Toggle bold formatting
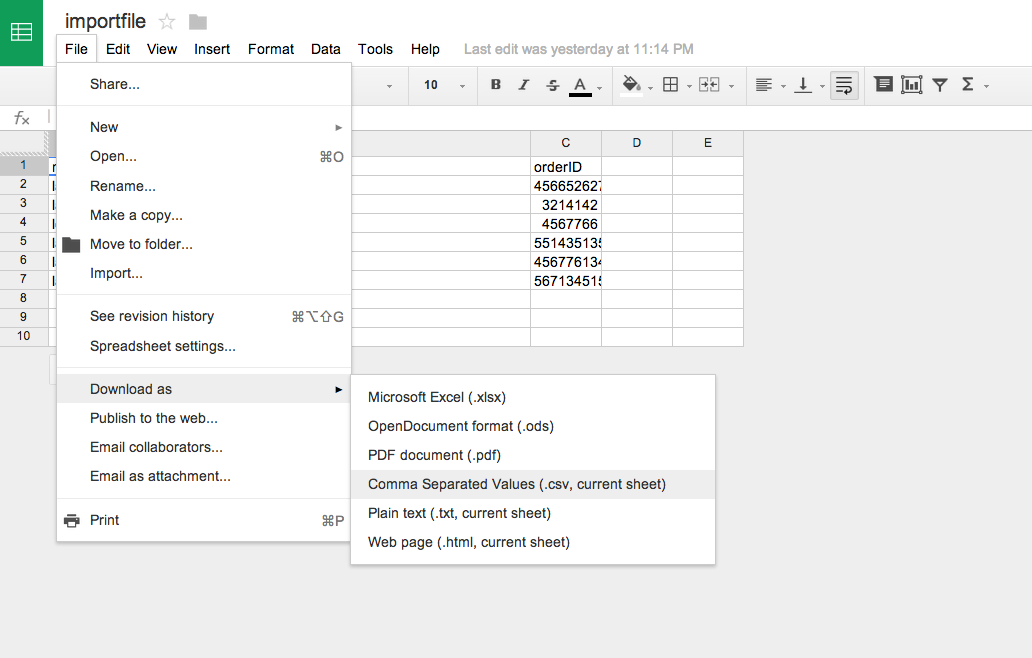Screen dimensions: 1032x658 pyautogui.click(x=496, y=84)
